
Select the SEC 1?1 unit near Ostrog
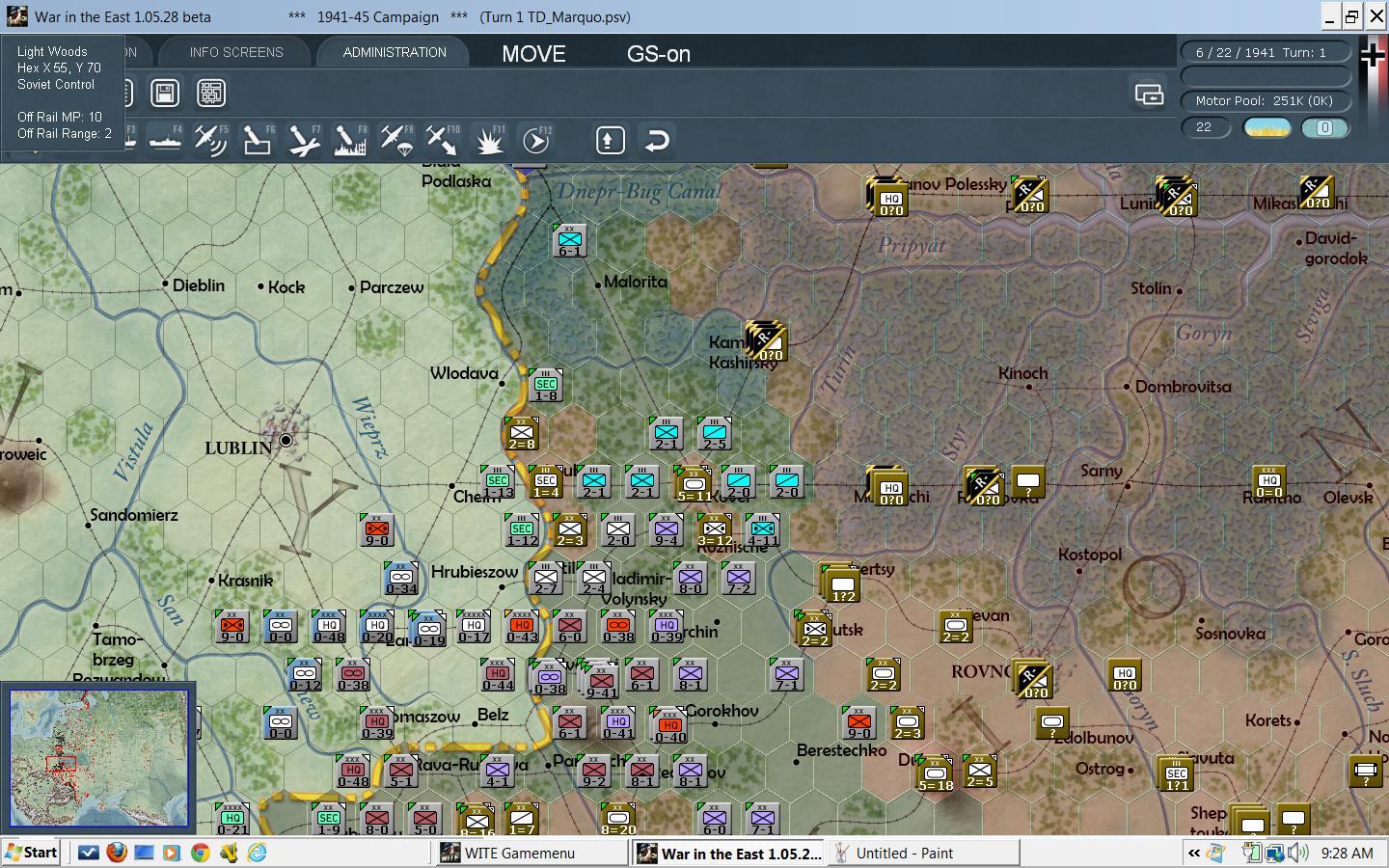pyautogui.click(x=1176, y=774)
